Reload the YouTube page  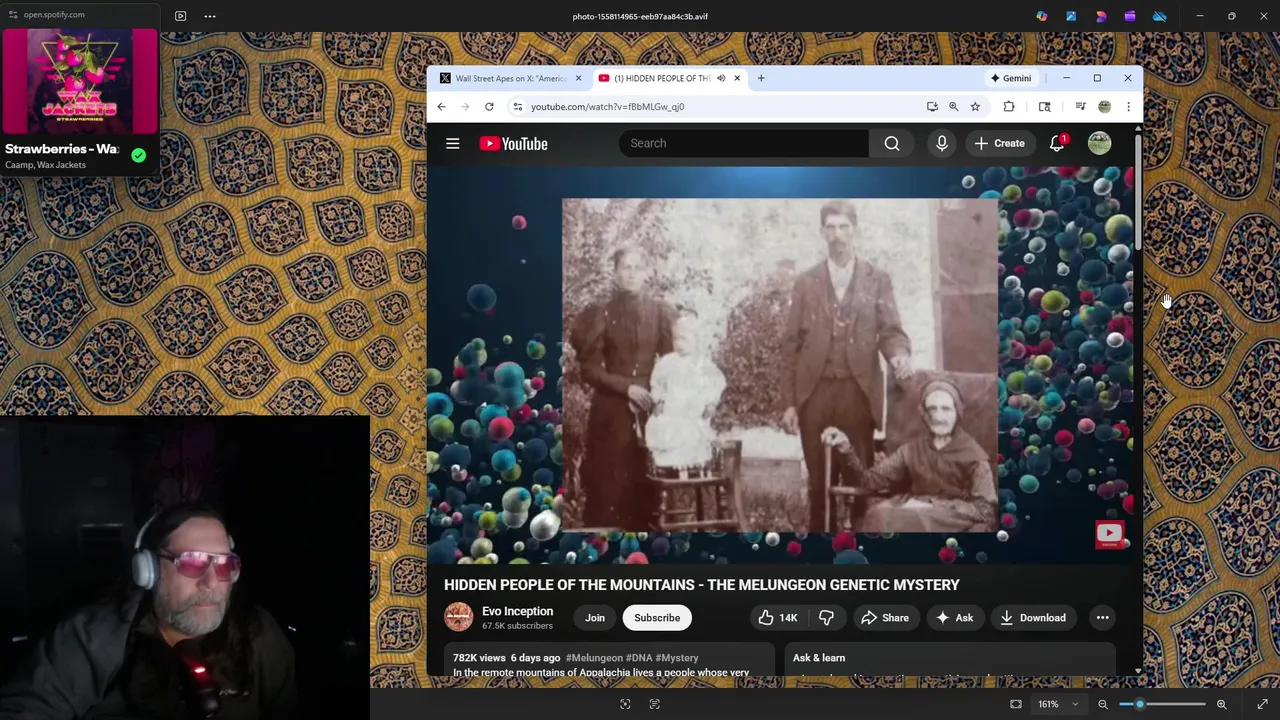click(489, 106)
